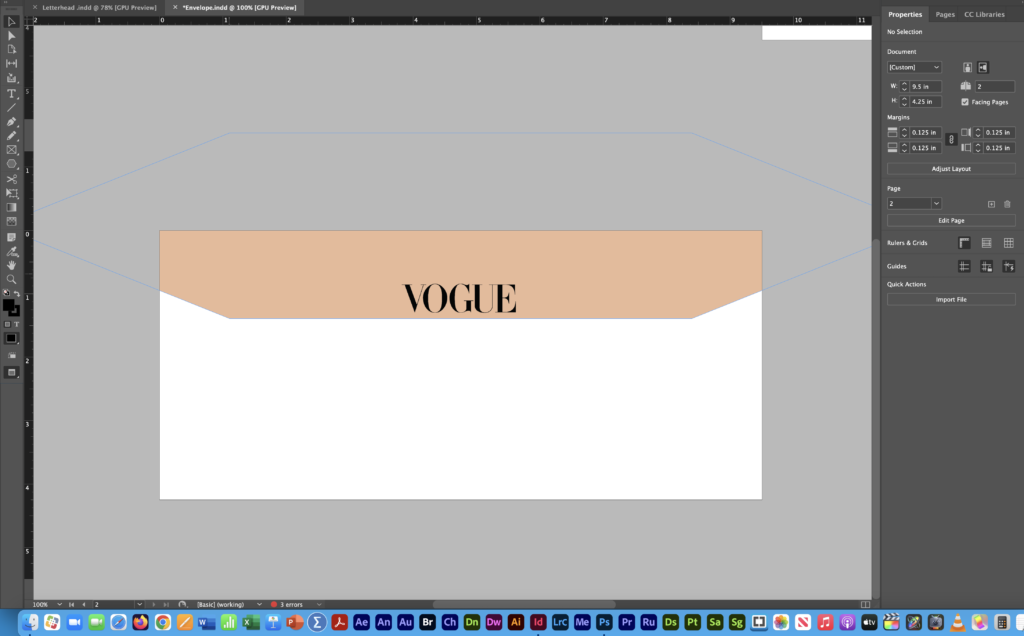Delete page with trash icon

pyautogui.click(x=1007, y=204)
